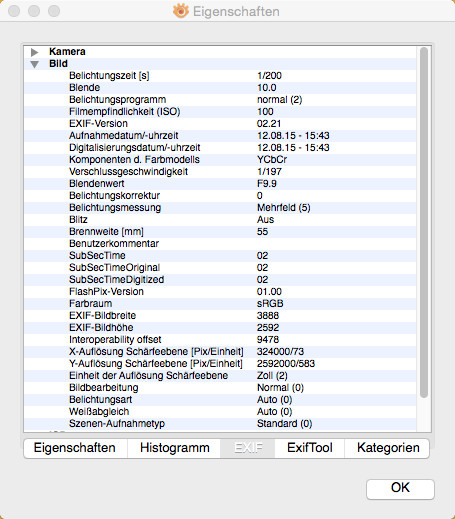Expand the Kamera section triangle
This screenshot has width=455, height=519.
(x=34, y=52)
